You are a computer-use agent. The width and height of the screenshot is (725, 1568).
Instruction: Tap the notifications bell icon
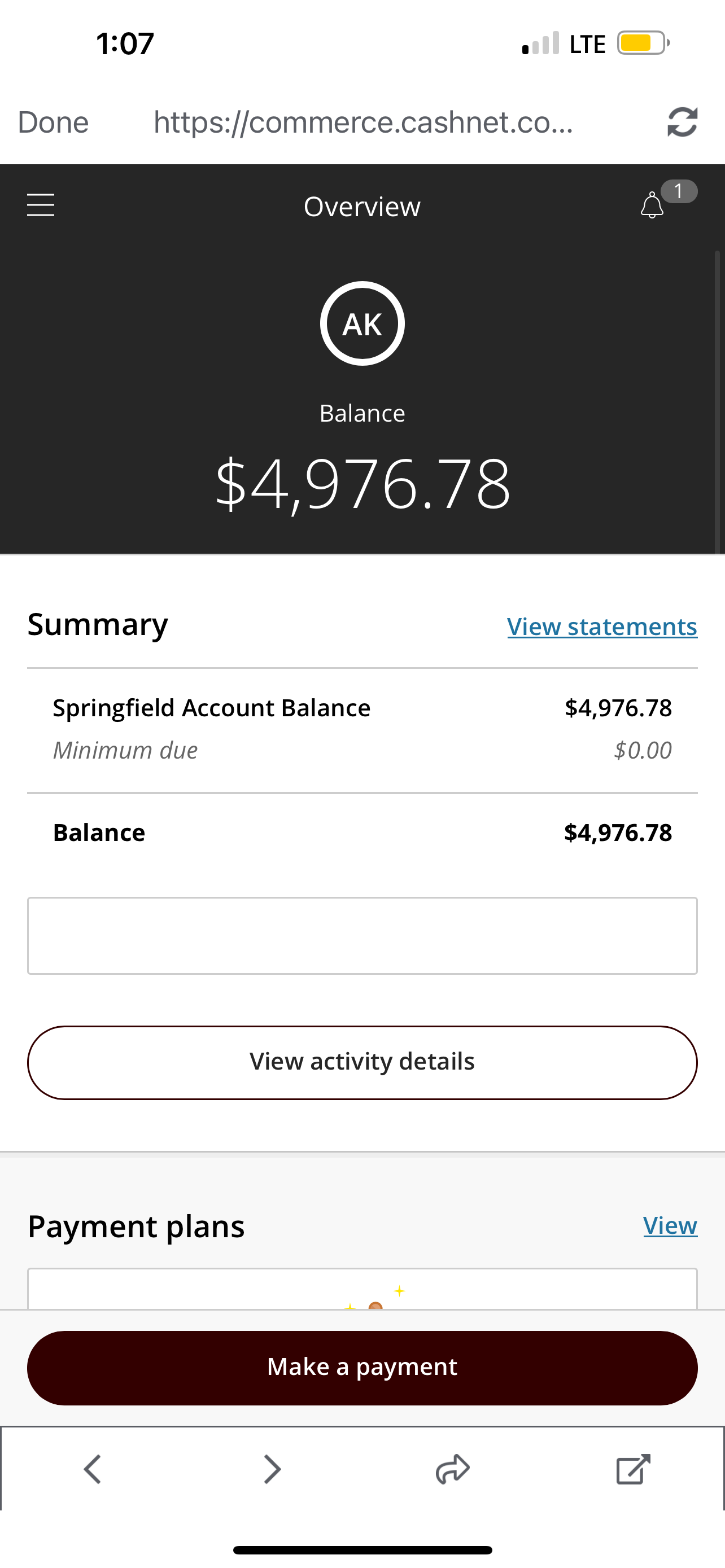[x=653, y=205]
